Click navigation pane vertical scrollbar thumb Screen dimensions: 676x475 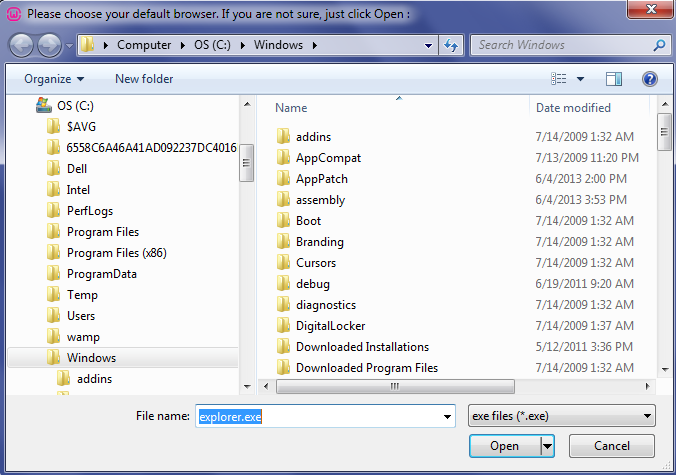coord(247,163)
